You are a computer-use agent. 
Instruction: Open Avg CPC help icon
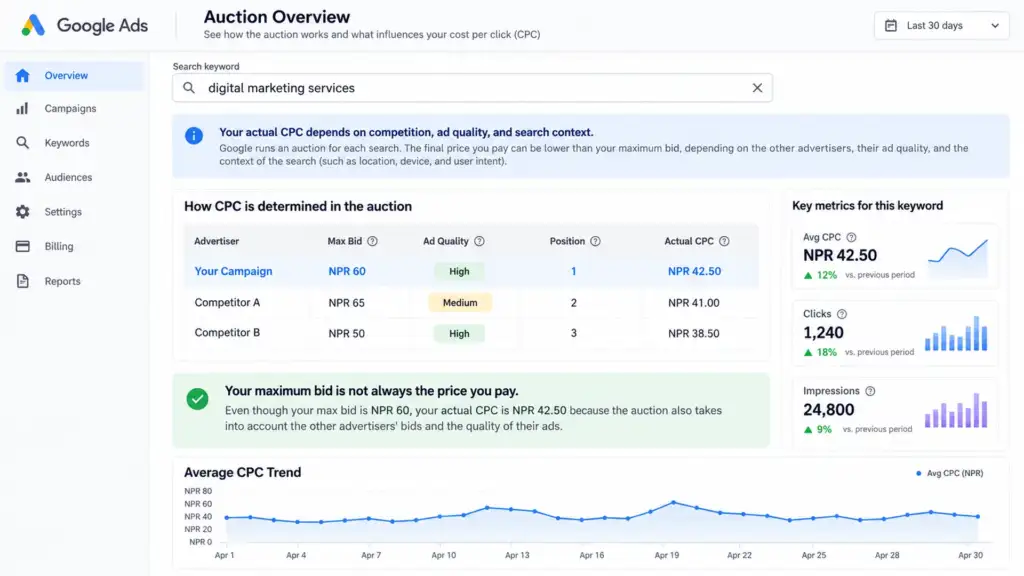click(851, 237)
